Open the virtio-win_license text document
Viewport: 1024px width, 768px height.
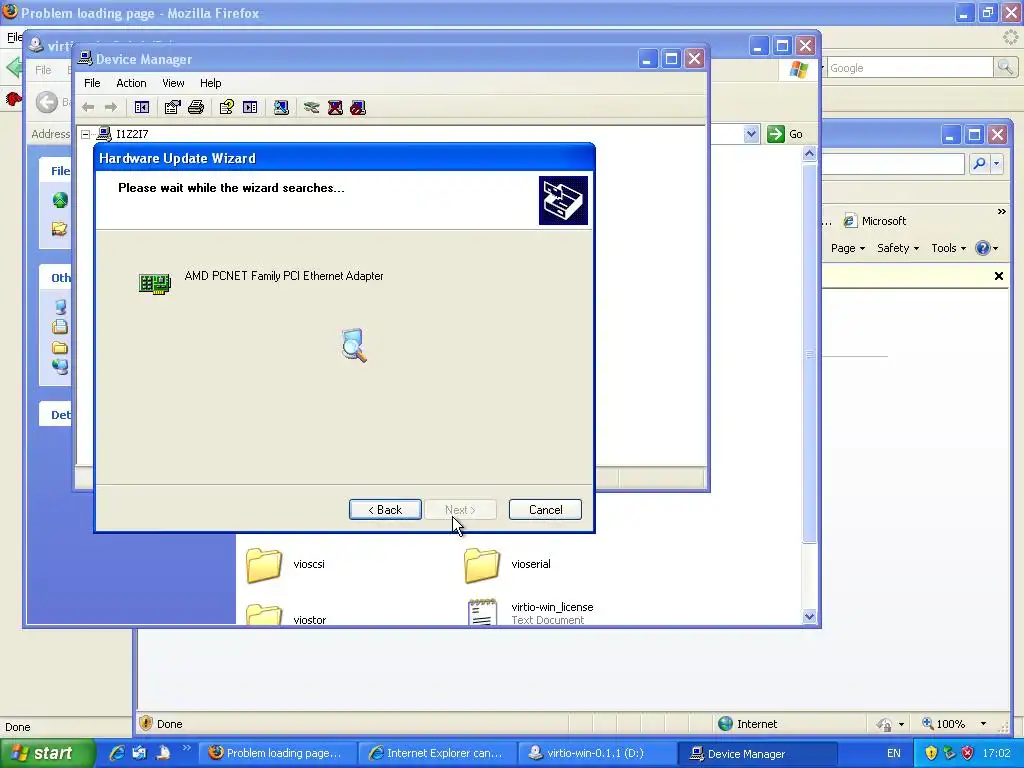click(x=530, y=613)
